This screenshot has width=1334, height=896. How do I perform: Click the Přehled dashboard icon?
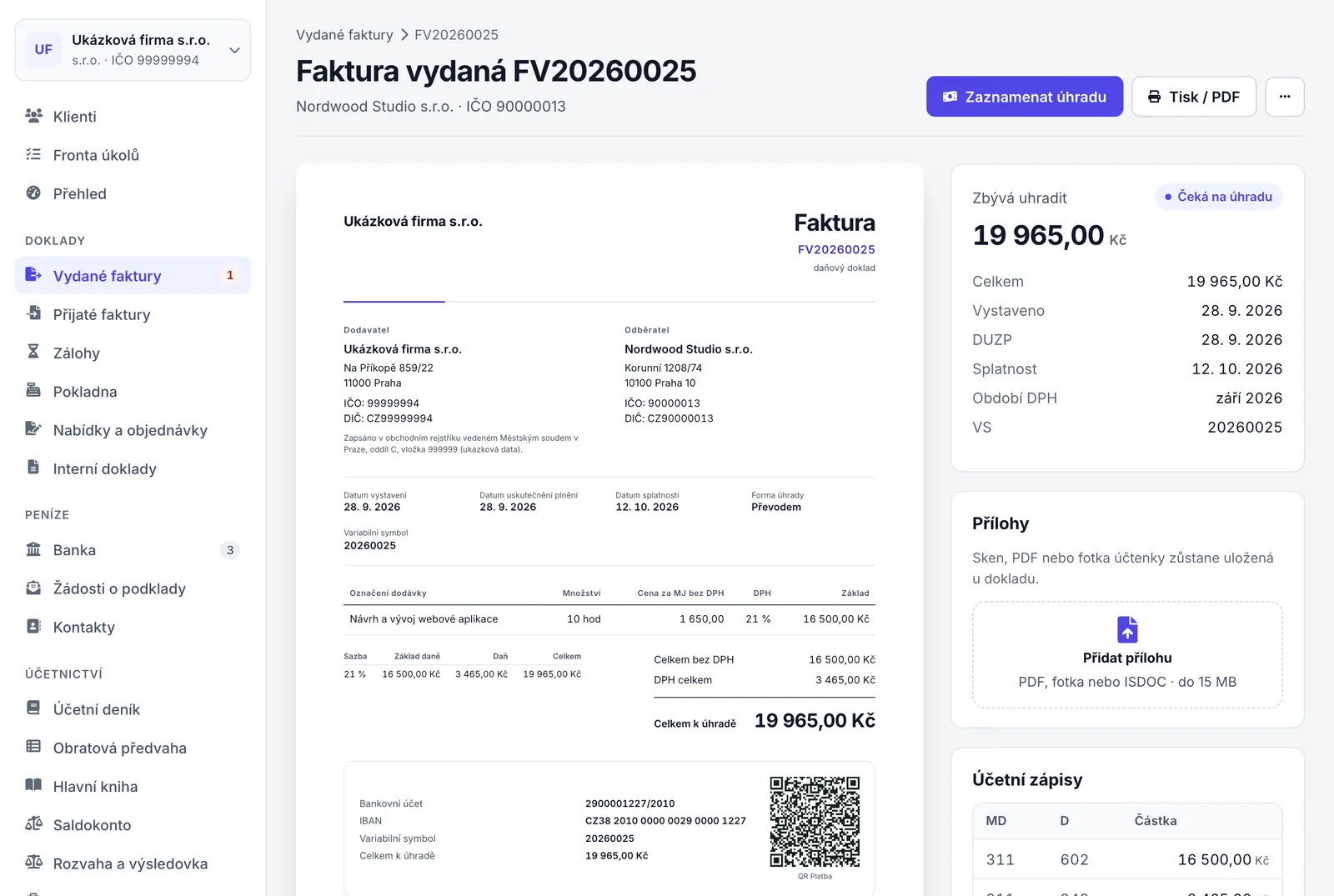coord(33,193)
